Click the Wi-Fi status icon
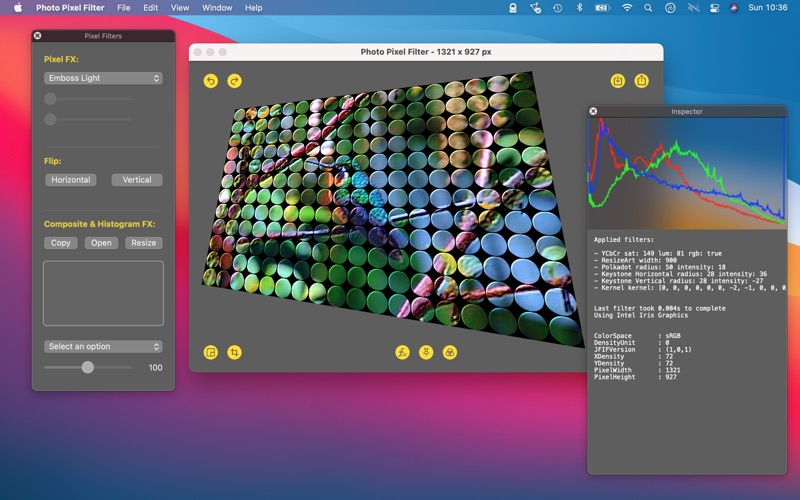Screen dimensions: 800x500 [627, 8]
